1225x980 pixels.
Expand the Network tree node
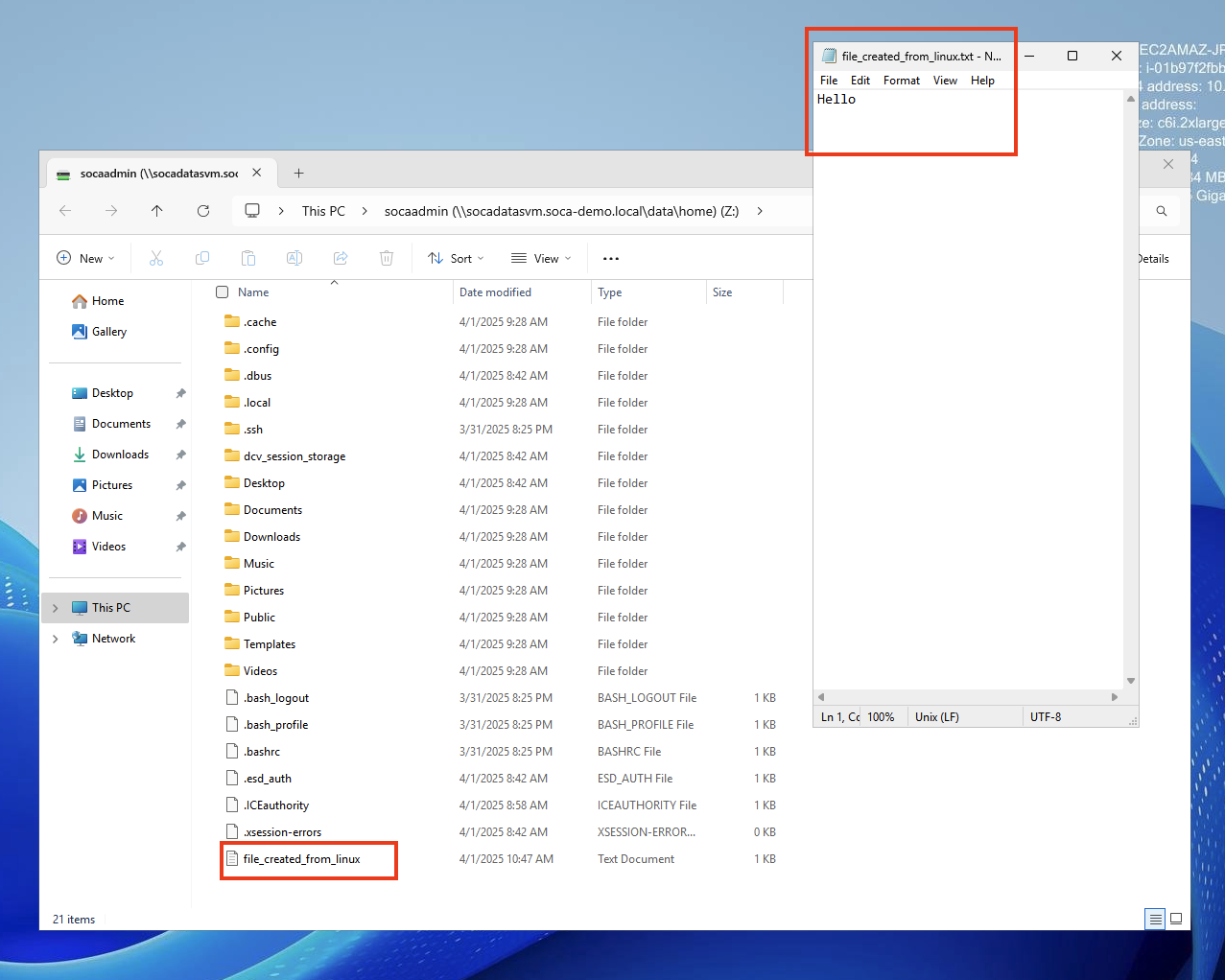click(x=56, y=639)
